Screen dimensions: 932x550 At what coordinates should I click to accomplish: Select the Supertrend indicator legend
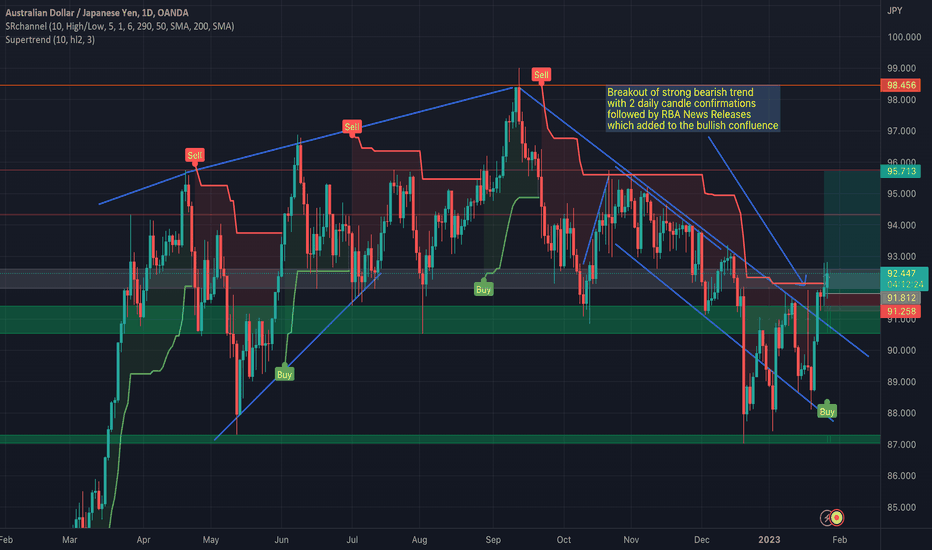point(50,40)
